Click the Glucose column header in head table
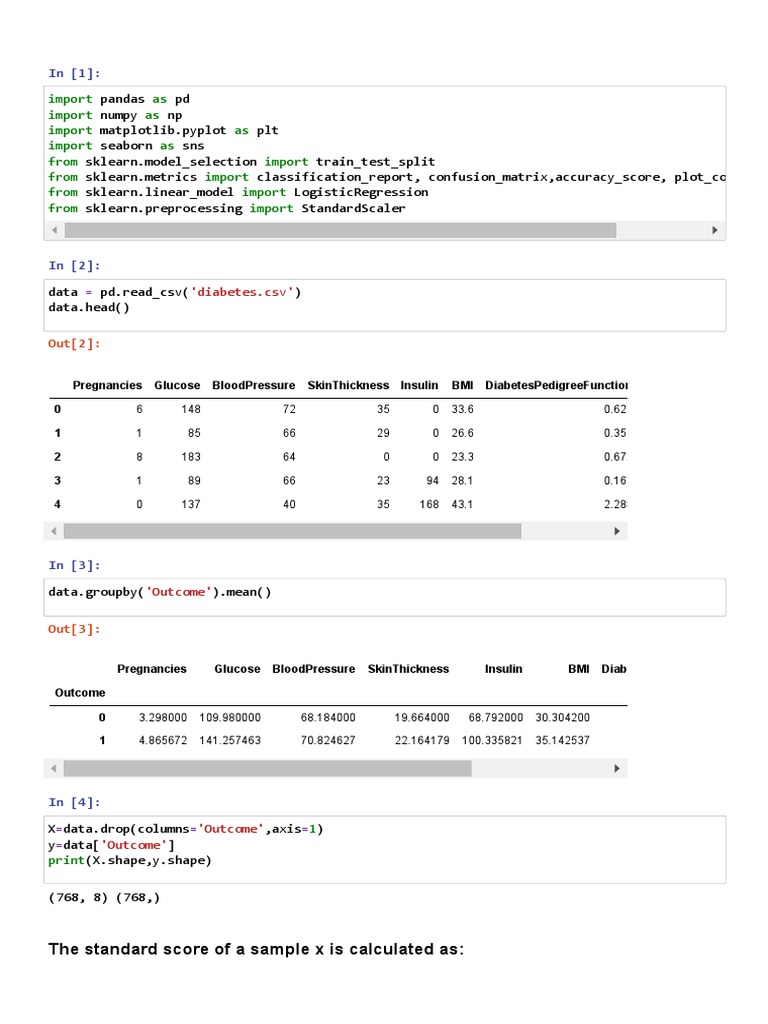Screen dimensions: 768x1024 click(177, 385)
